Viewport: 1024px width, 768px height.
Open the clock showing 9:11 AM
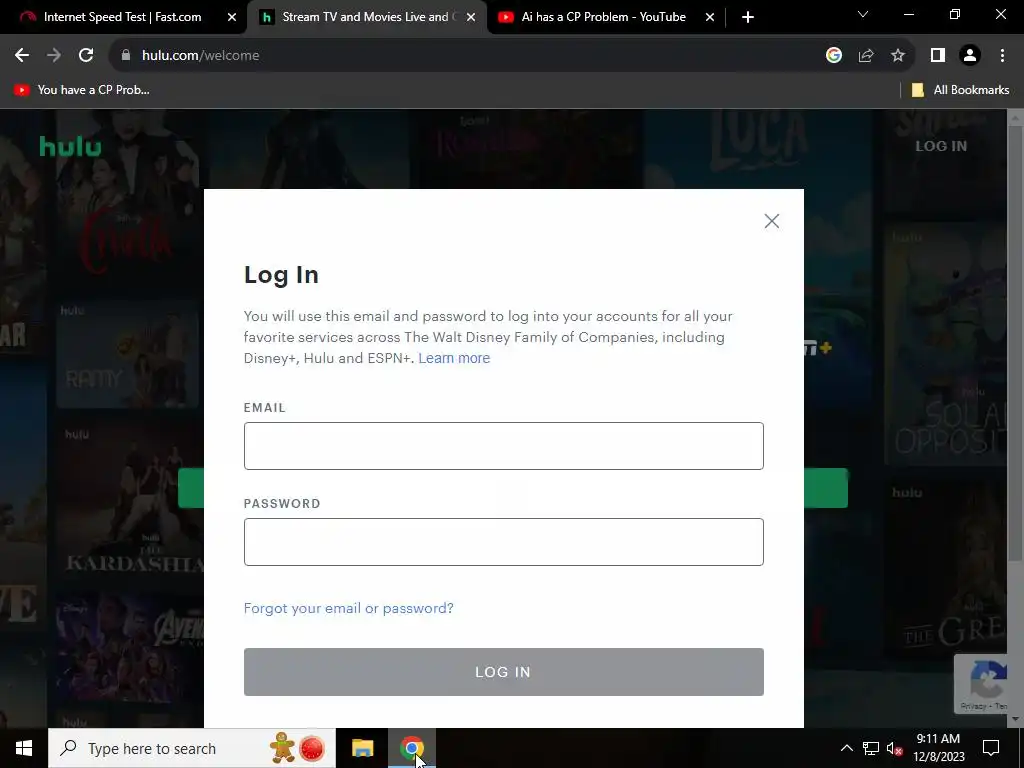pos(938,748)
